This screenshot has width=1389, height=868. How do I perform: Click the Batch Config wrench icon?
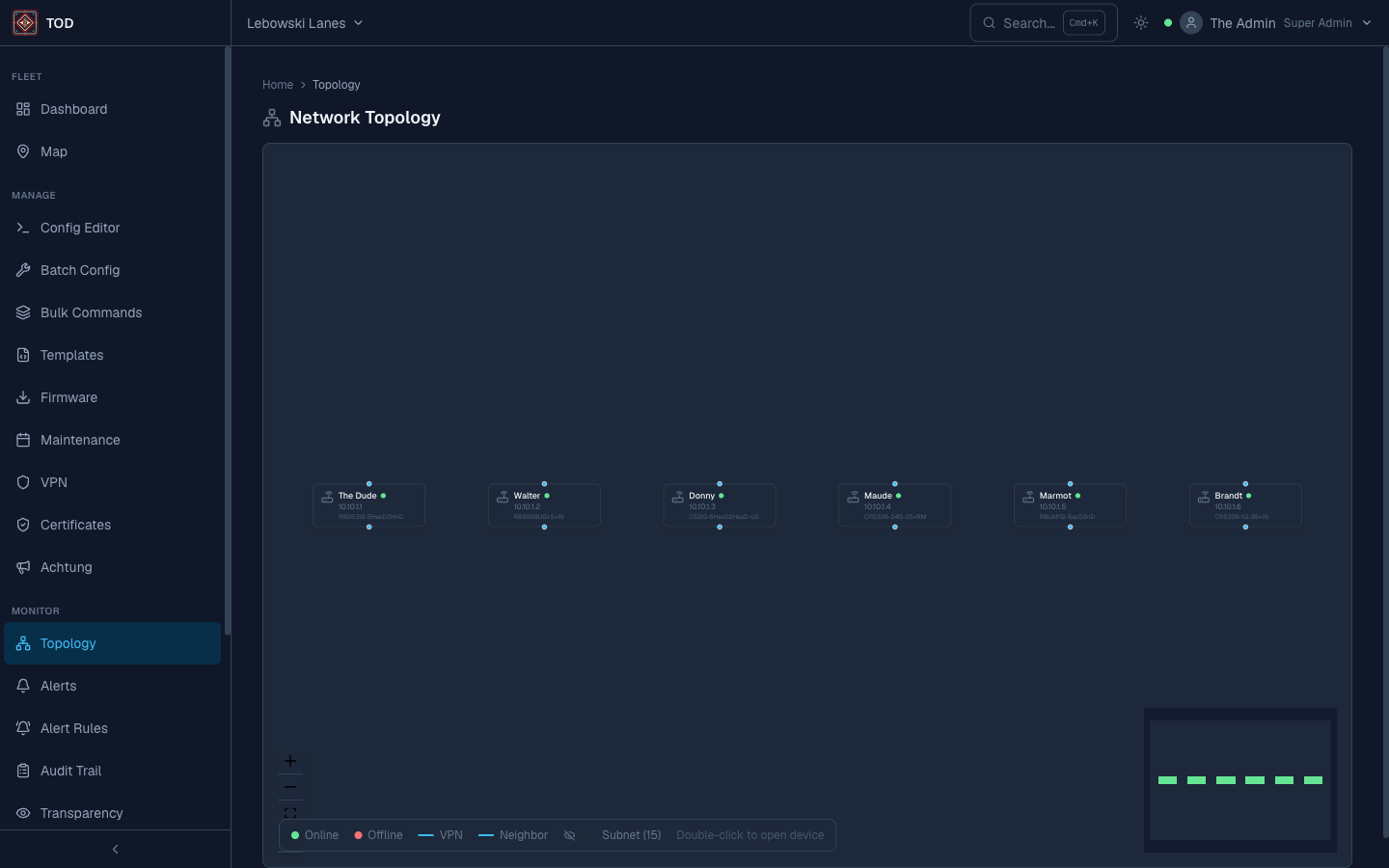pyautogui.click(x=23, y=270)
